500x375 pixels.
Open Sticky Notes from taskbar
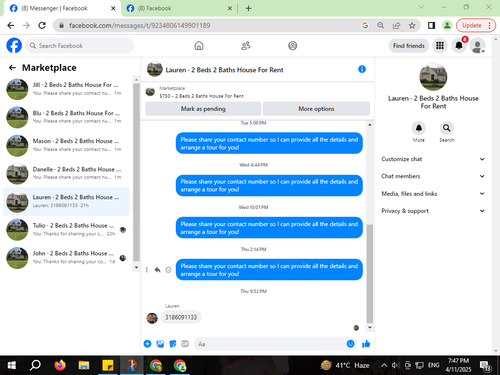[108, 366]
